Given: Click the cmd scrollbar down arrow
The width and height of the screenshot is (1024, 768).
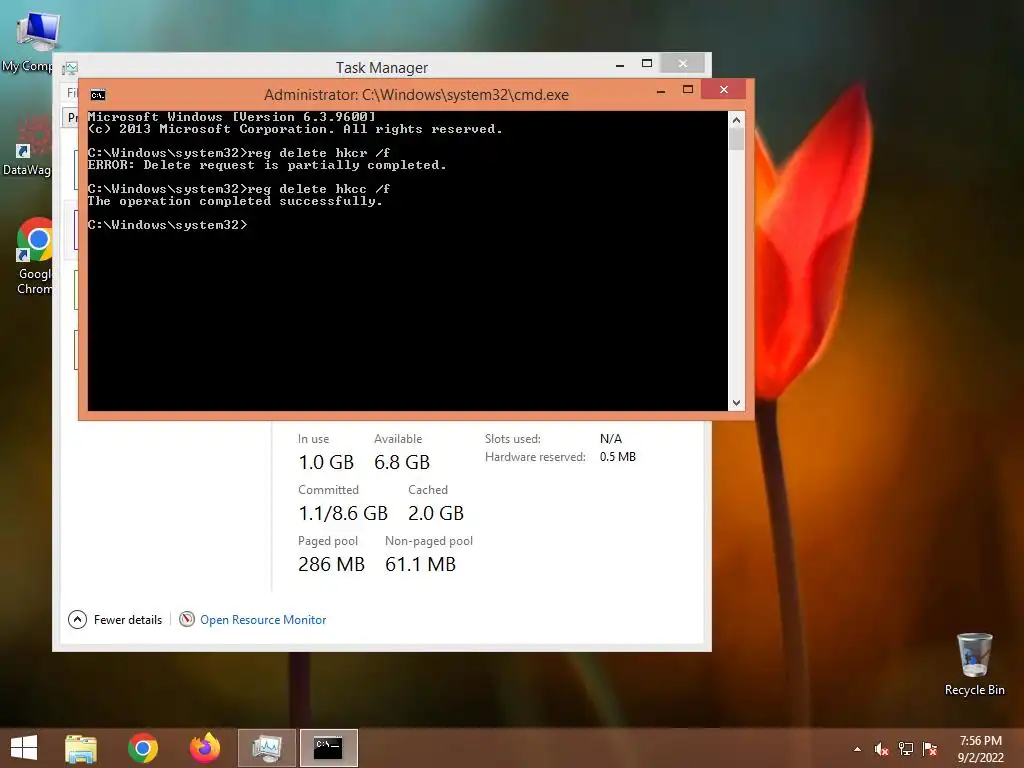Looking at the screenshot, I should point(736,403).
